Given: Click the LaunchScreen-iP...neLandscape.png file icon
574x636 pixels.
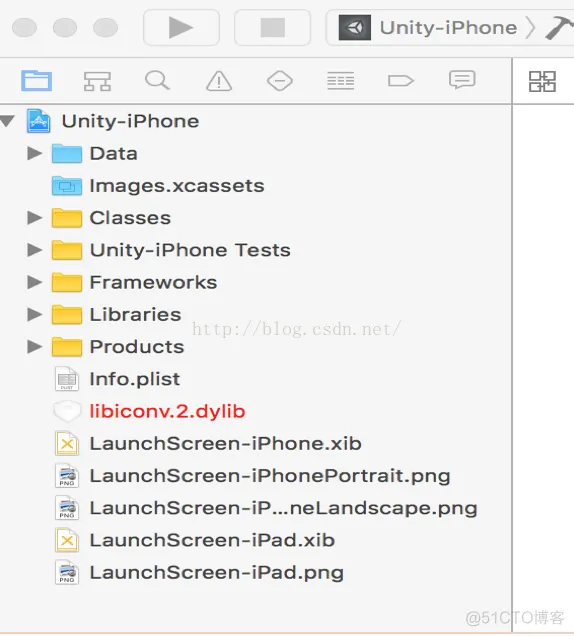Looking at the screenshot, I should 67,508.
